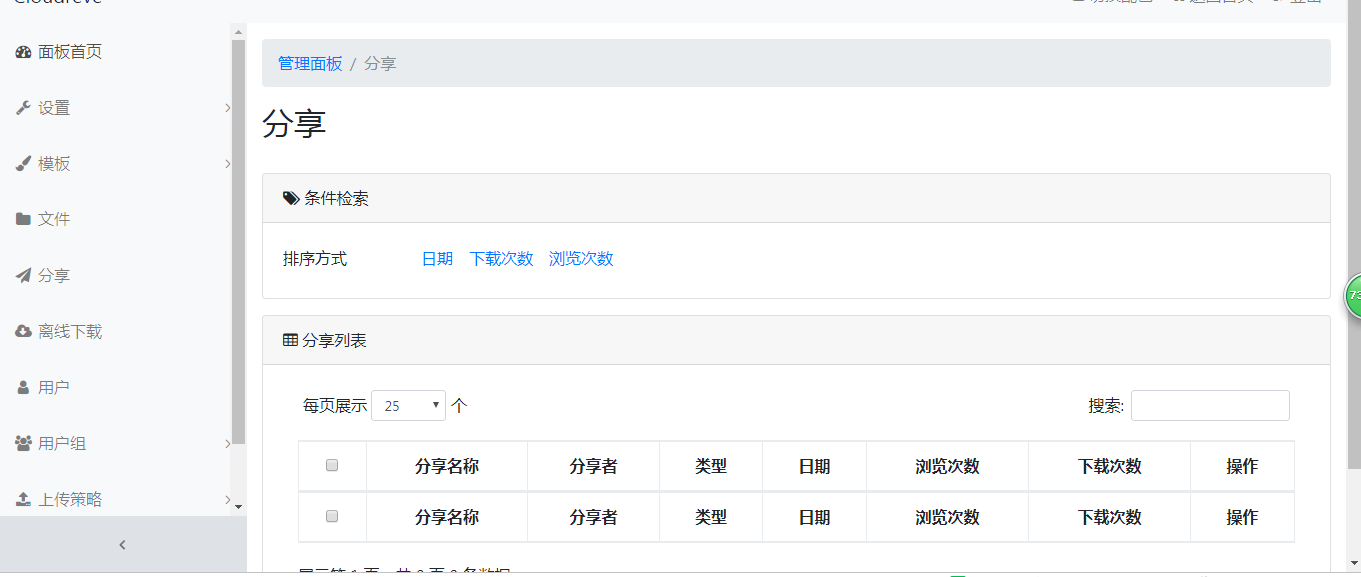Select the folder icon beside 文件
1361x577 pixels.
pos(22,219)
